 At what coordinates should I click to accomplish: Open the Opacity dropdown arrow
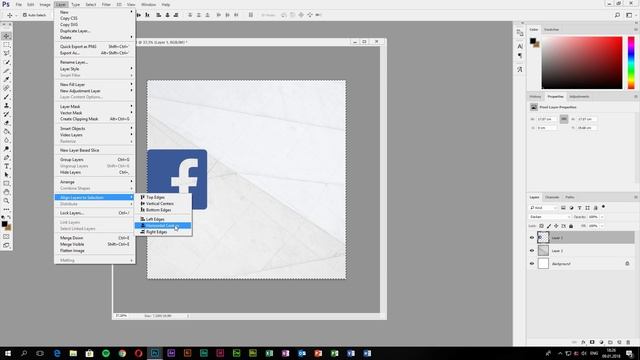coord(602,217)
